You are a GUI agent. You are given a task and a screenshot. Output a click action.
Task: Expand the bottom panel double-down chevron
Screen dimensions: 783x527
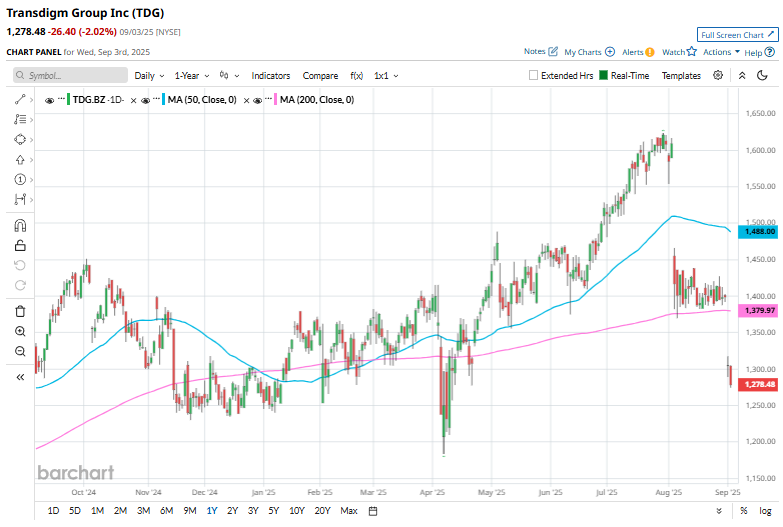719,511
